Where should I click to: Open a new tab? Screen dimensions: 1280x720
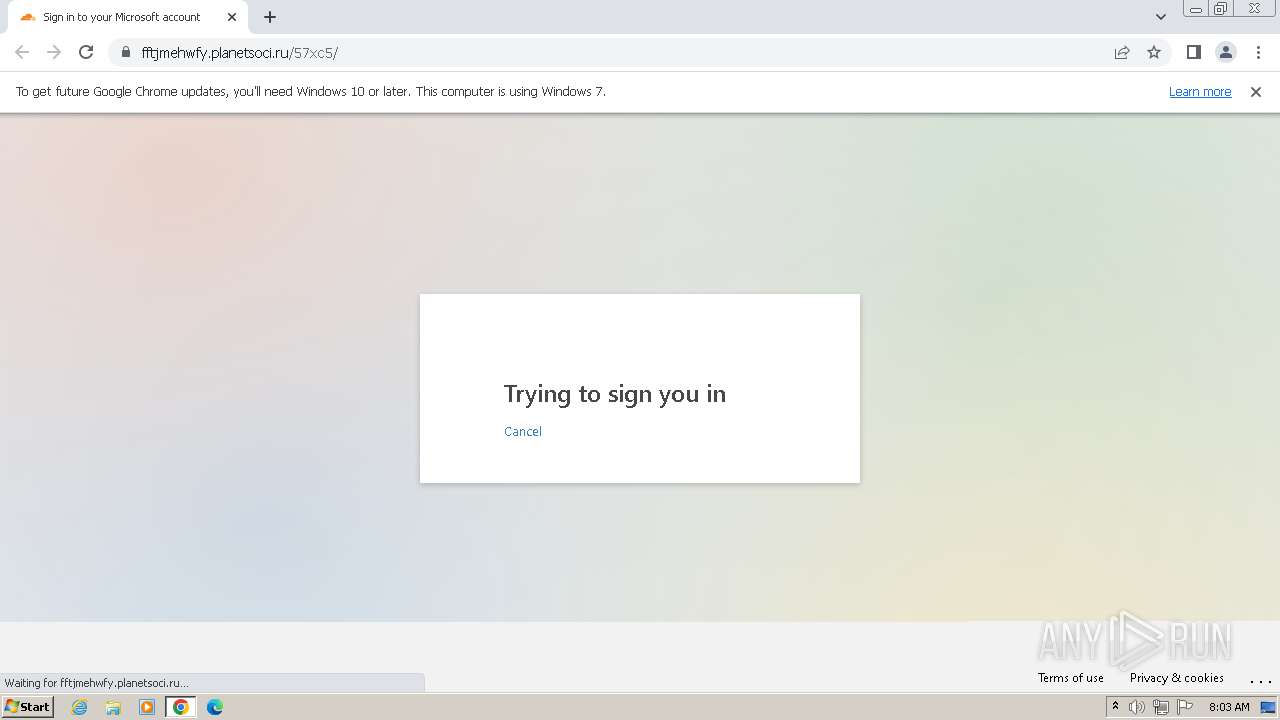(270, 17)
